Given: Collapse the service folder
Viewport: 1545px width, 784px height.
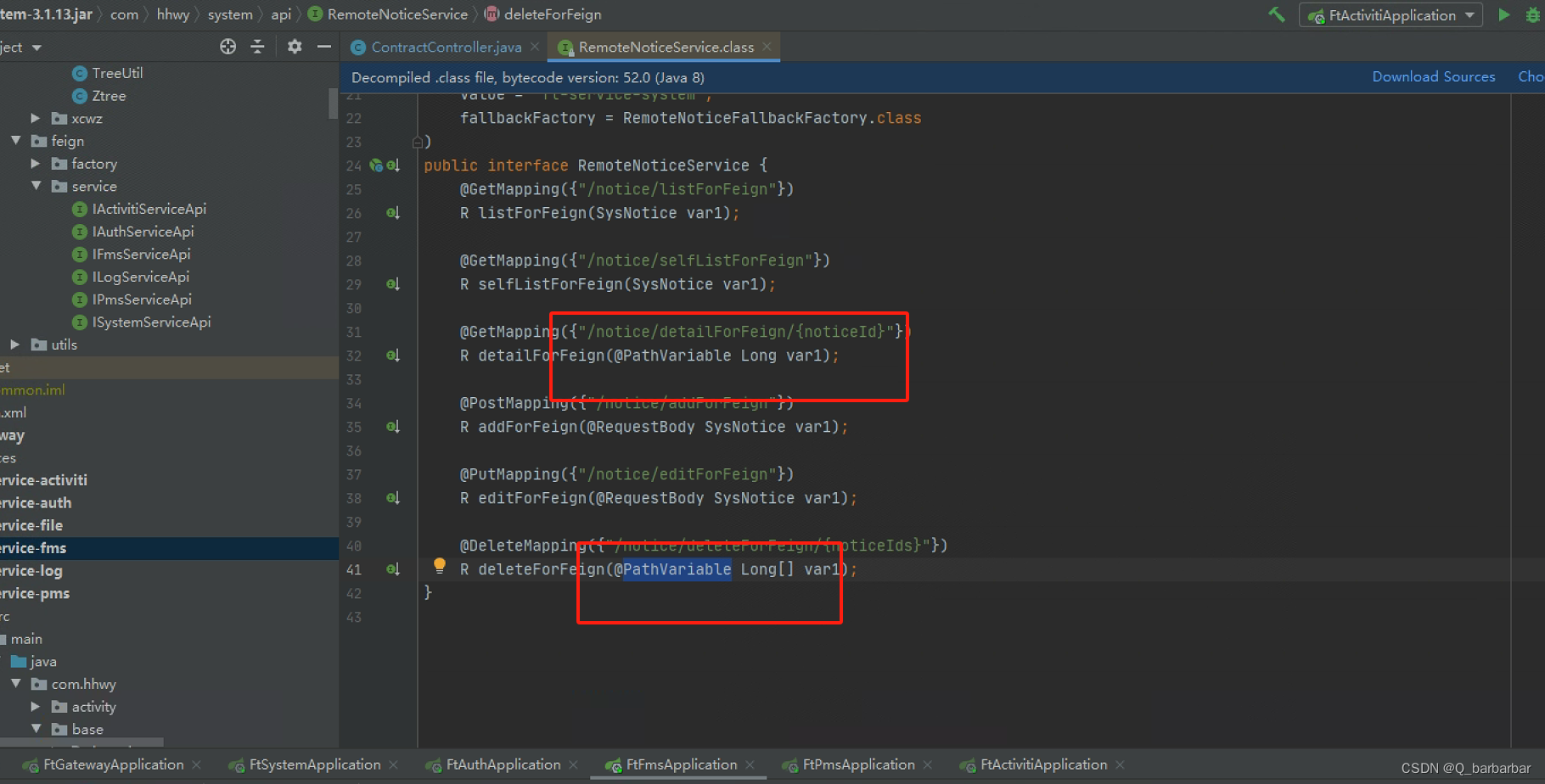Looking at the screenshot, I should click(x=36, y=186).
